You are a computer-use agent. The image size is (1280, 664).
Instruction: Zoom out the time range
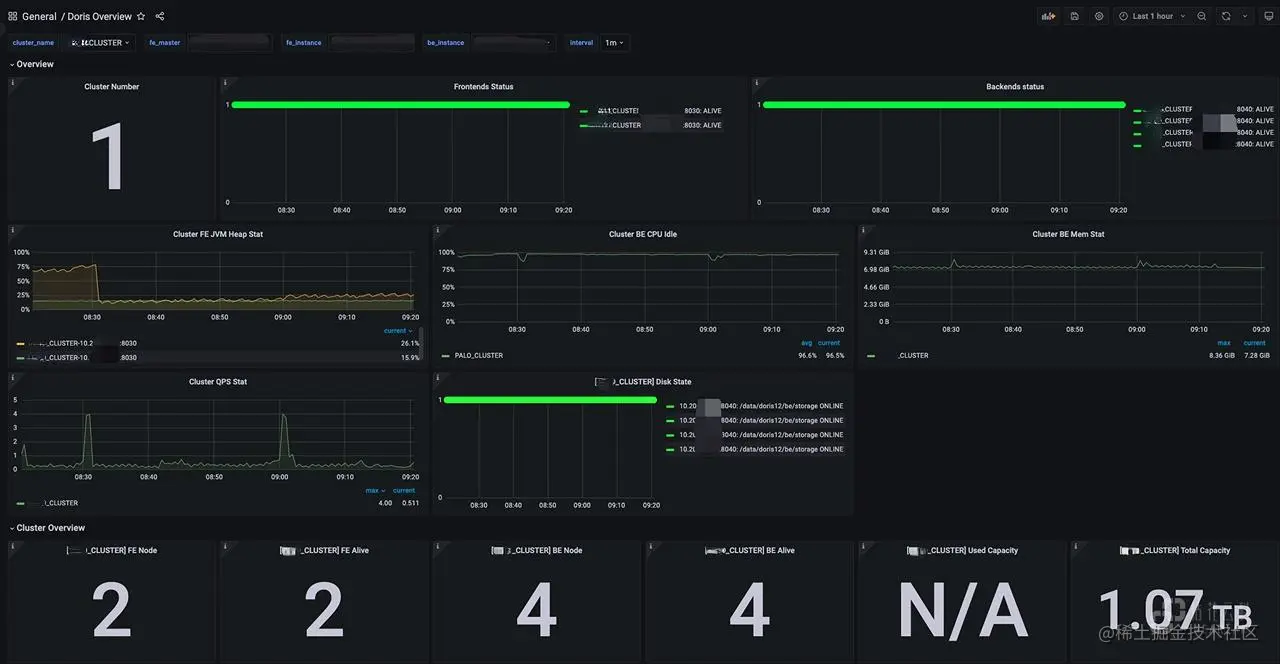[1202, 16]
